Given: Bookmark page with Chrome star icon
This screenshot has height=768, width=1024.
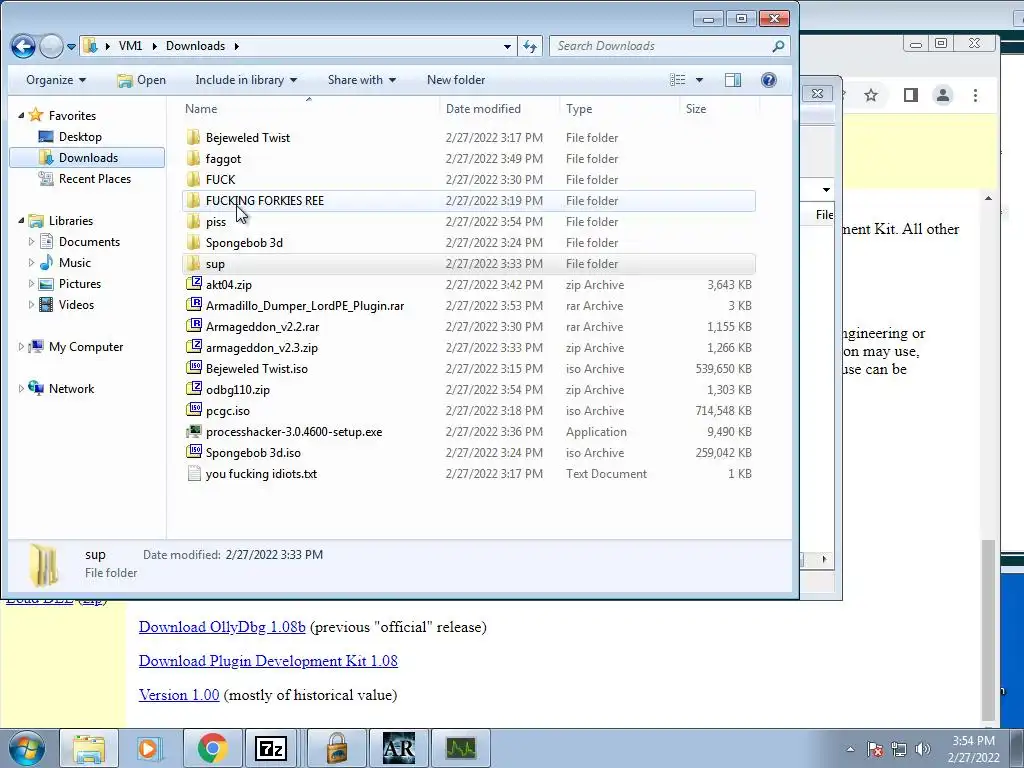Looking at the screenshot, I should point(871,95).
